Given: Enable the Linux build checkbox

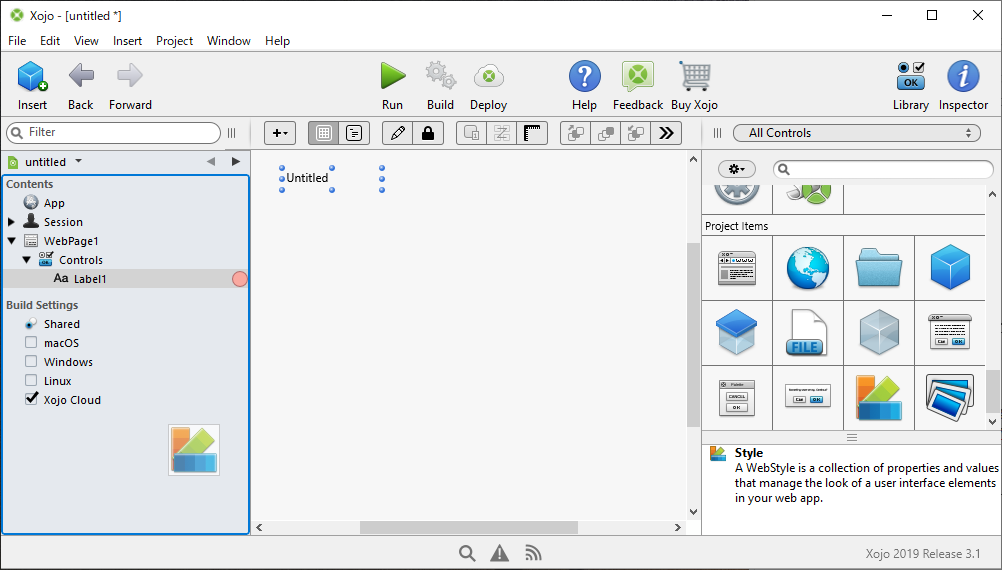Looking at the screenshot, I should [x=31, y=380].
